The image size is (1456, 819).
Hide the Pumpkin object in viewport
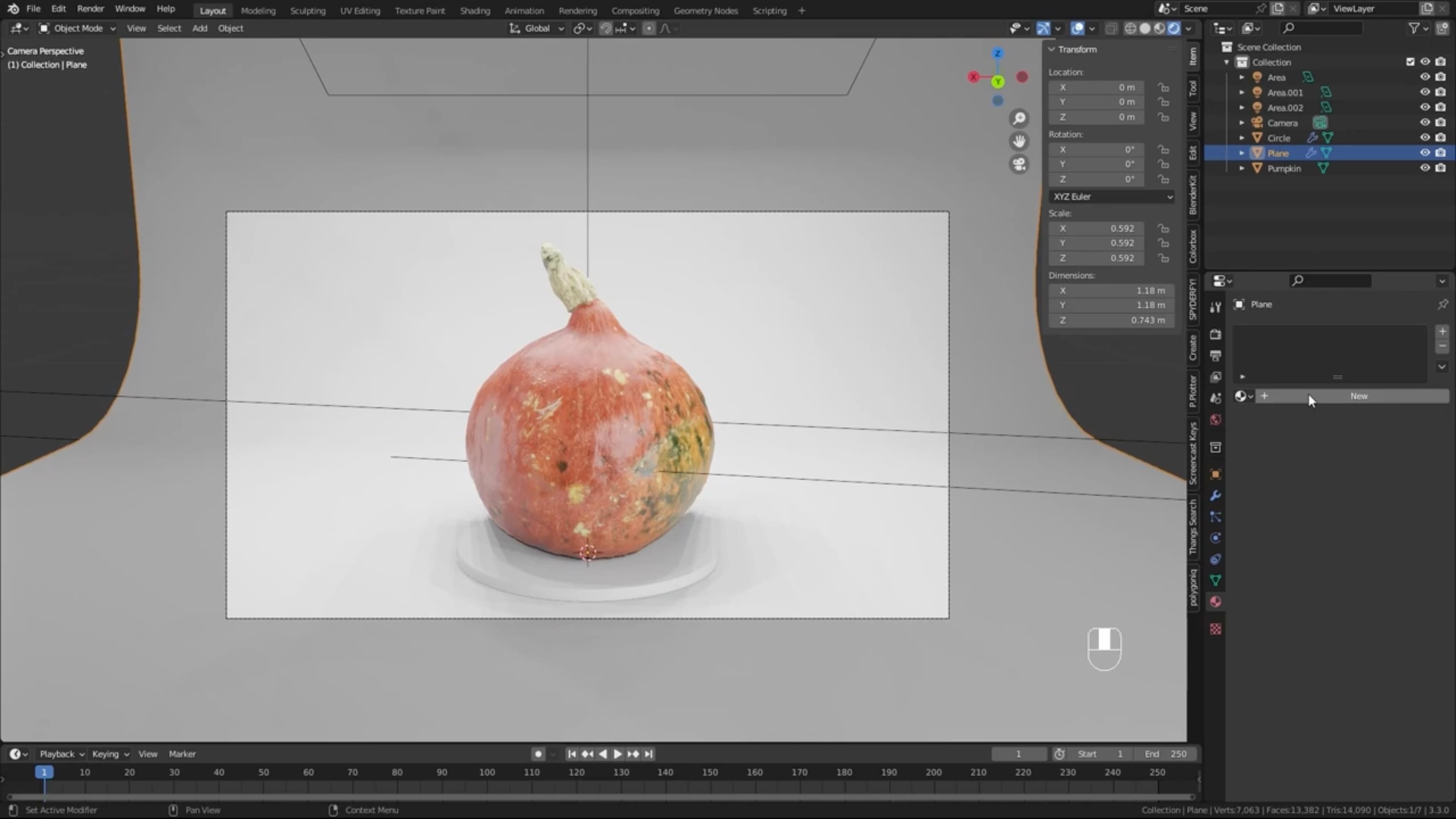(1424, 168)
